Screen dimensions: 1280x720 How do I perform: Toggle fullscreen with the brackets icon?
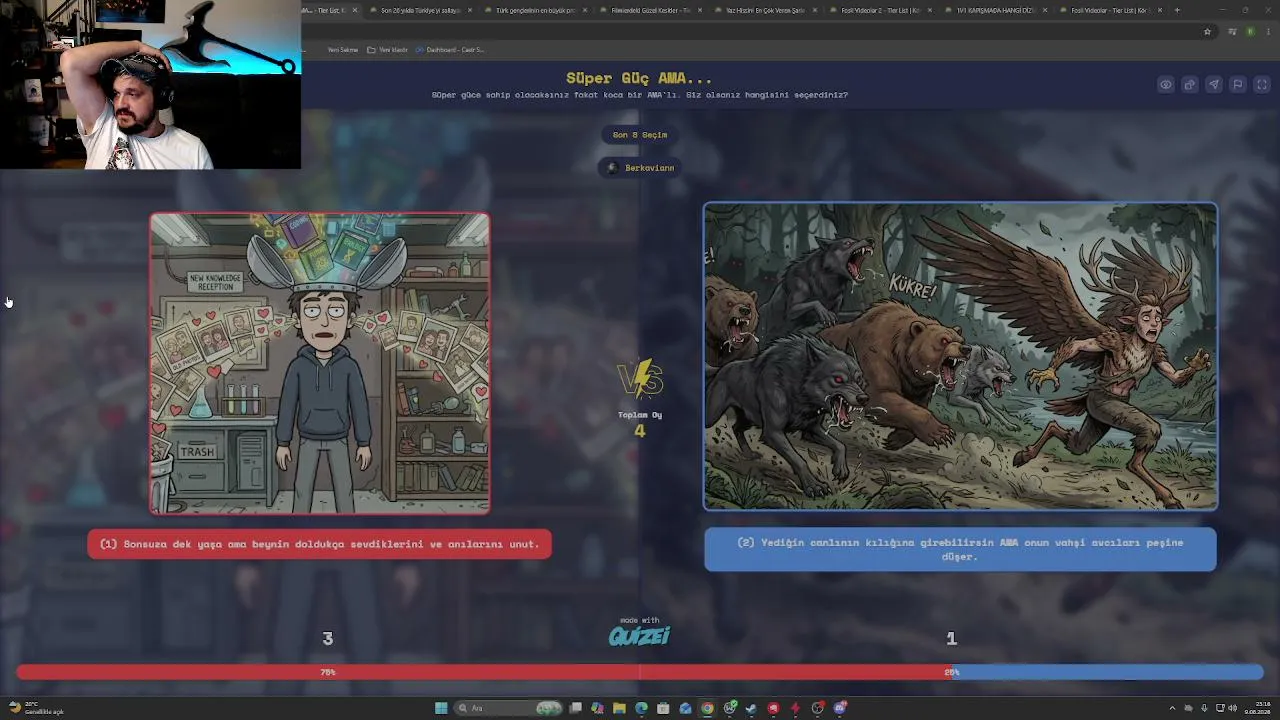[1262, 85]
